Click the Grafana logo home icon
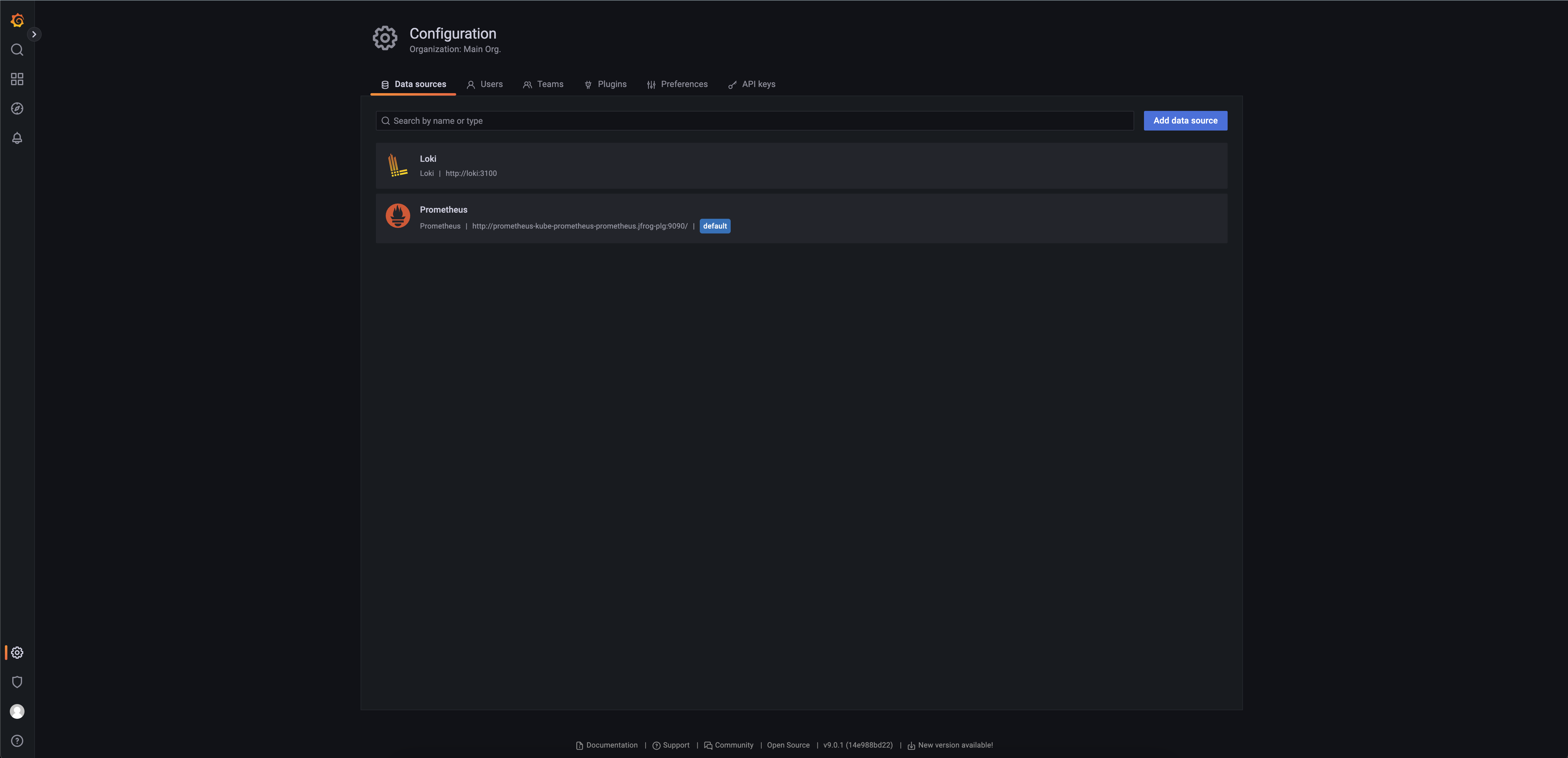This screenshot has height=758, width=1568. pyautogui.click(x=17, y=21)
